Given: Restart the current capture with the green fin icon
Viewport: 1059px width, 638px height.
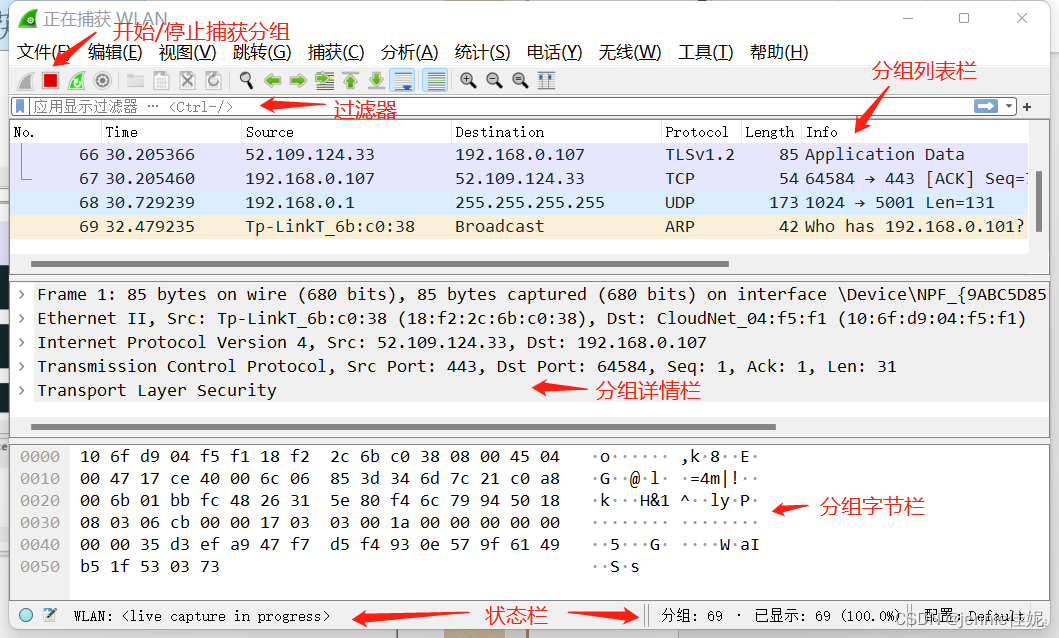Looking at the screenshot, I should pyautogui.click(x=76, y=81).
